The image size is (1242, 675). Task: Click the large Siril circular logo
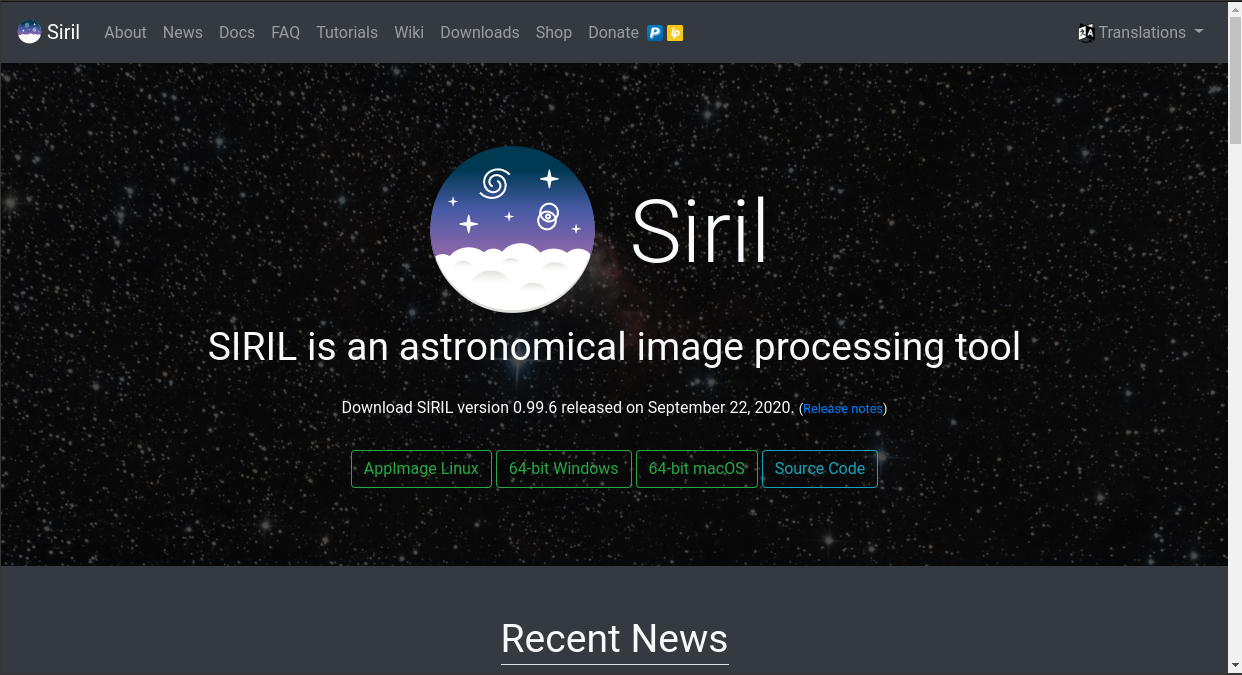pos(513,229)
